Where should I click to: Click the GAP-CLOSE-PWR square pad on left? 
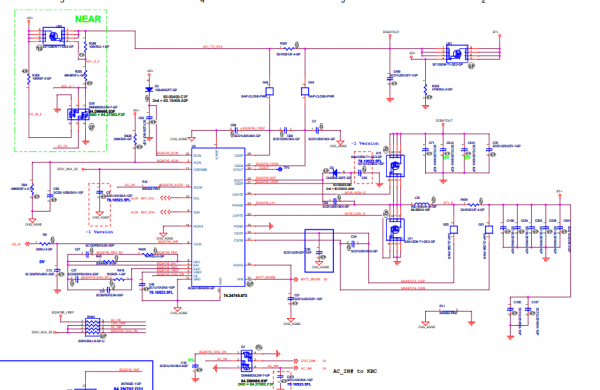[269, 91]
